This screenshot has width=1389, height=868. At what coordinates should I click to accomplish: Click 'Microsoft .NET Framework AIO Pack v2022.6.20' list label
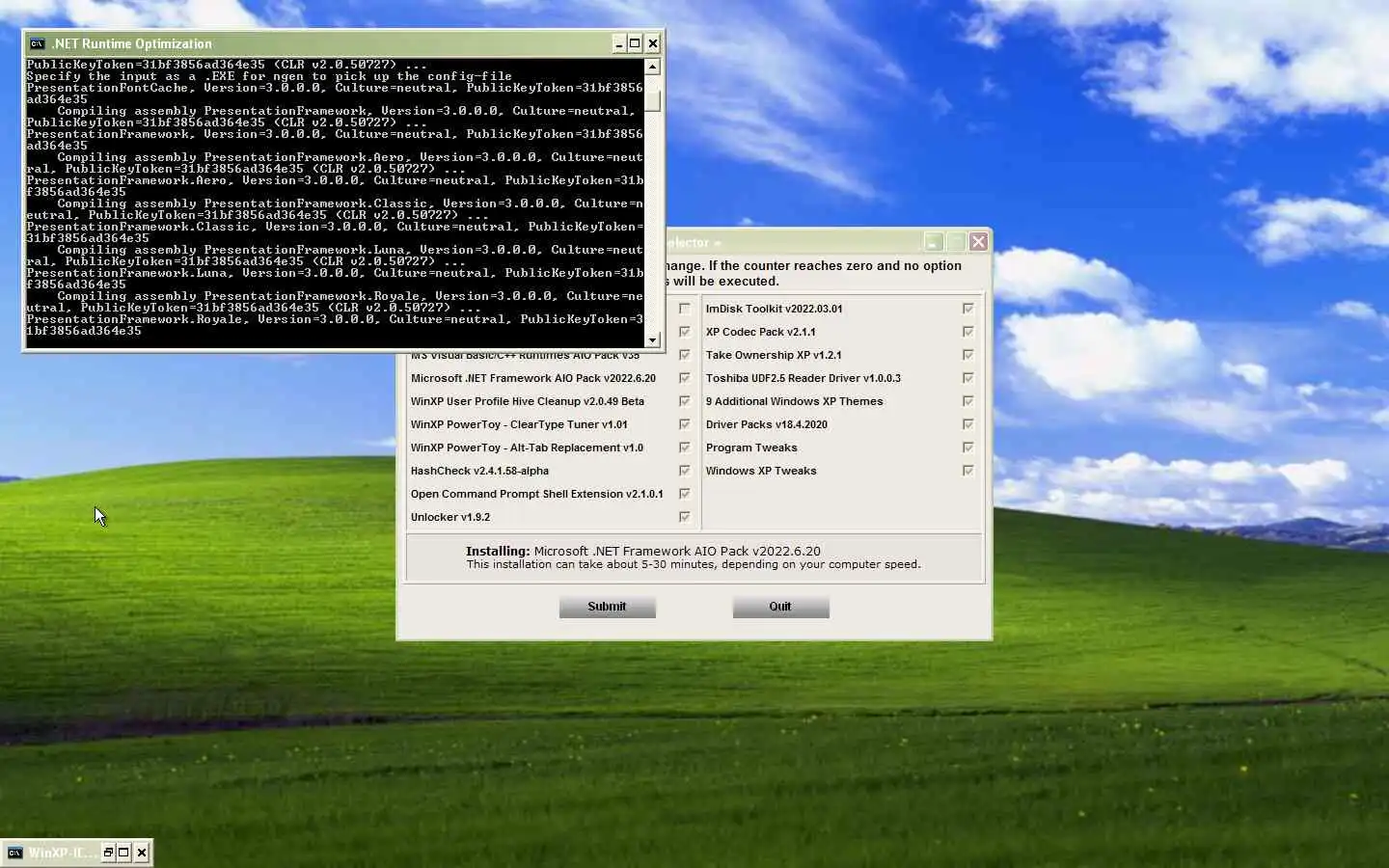coord(533,378)
